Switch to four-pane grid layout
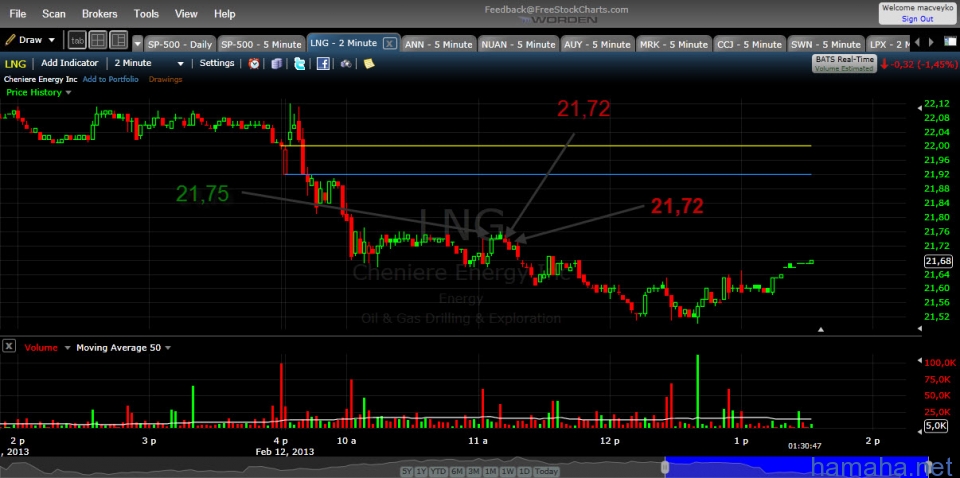 pyautogui.click(x=98, y=40)
